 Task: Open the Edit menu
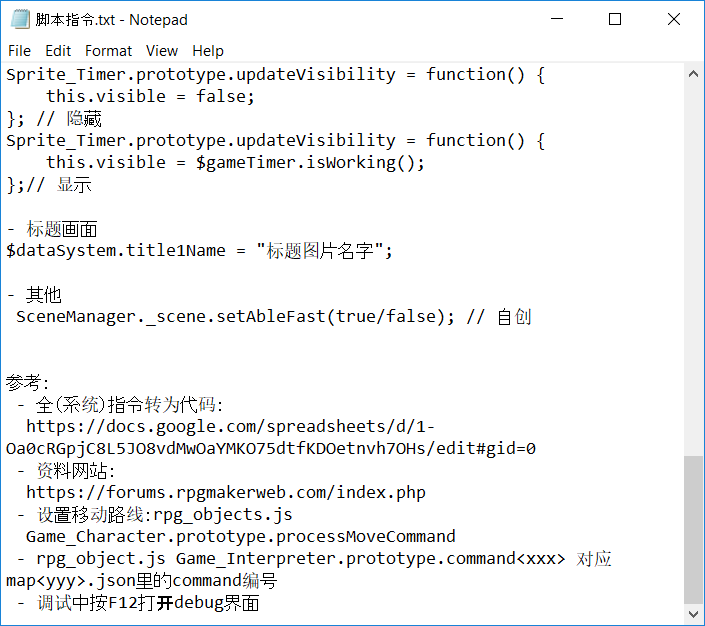click(x=58, y=51)
